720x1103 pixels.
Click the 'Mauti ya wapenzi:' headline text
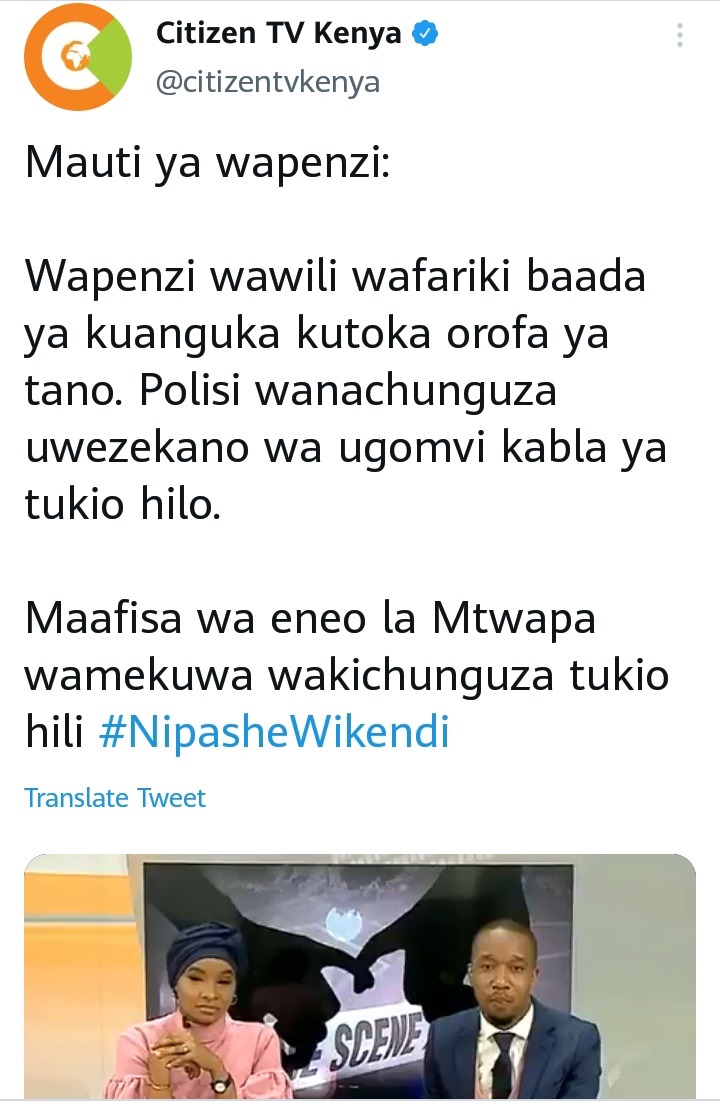[x=207, y=162]
